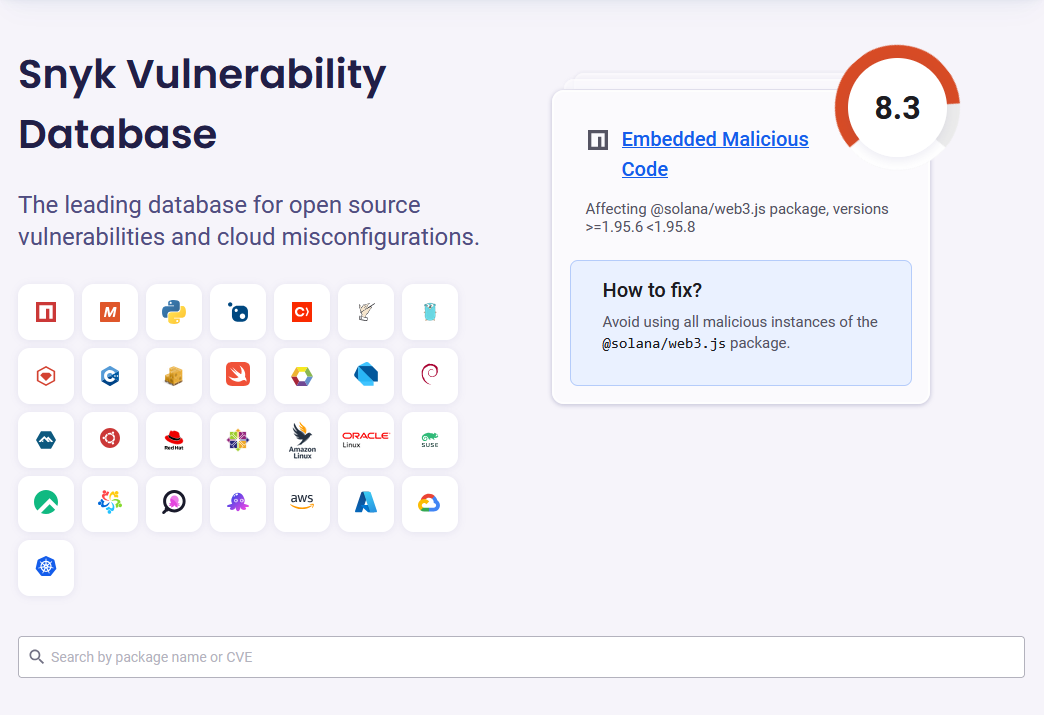Click the 8.3 severity score gauge
1044x715 pixels.
(898, 107)
